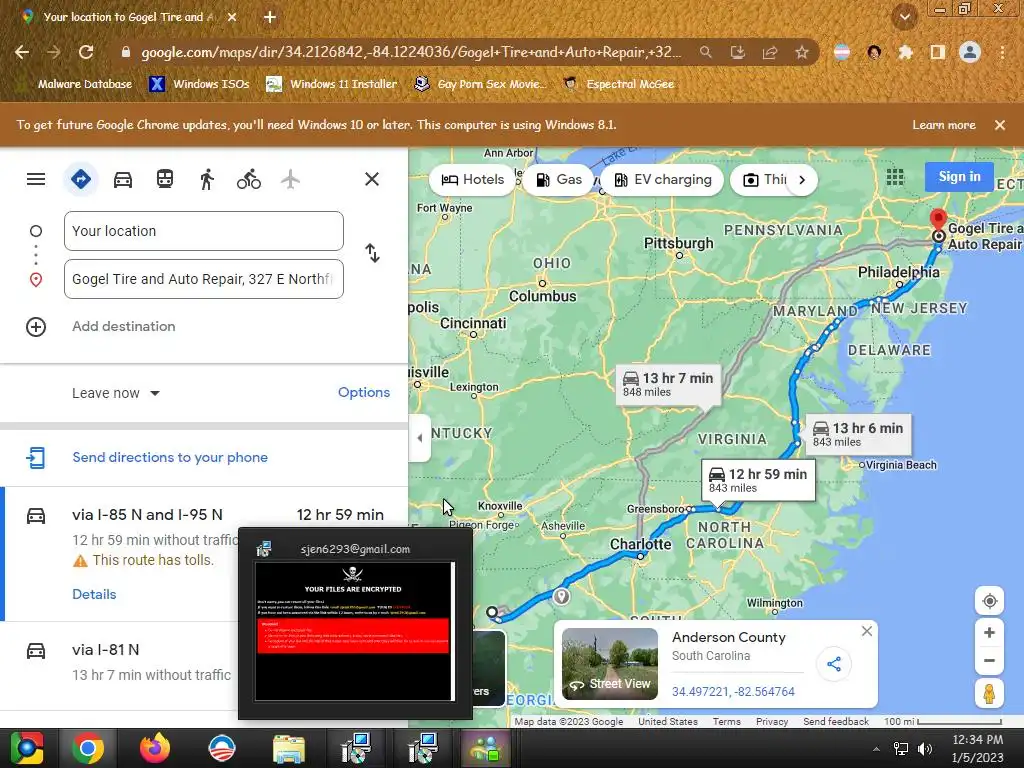Viewport: 1024px width, 768px height.
Task: Share this page icon in address bar
Action: coord(770,52)
